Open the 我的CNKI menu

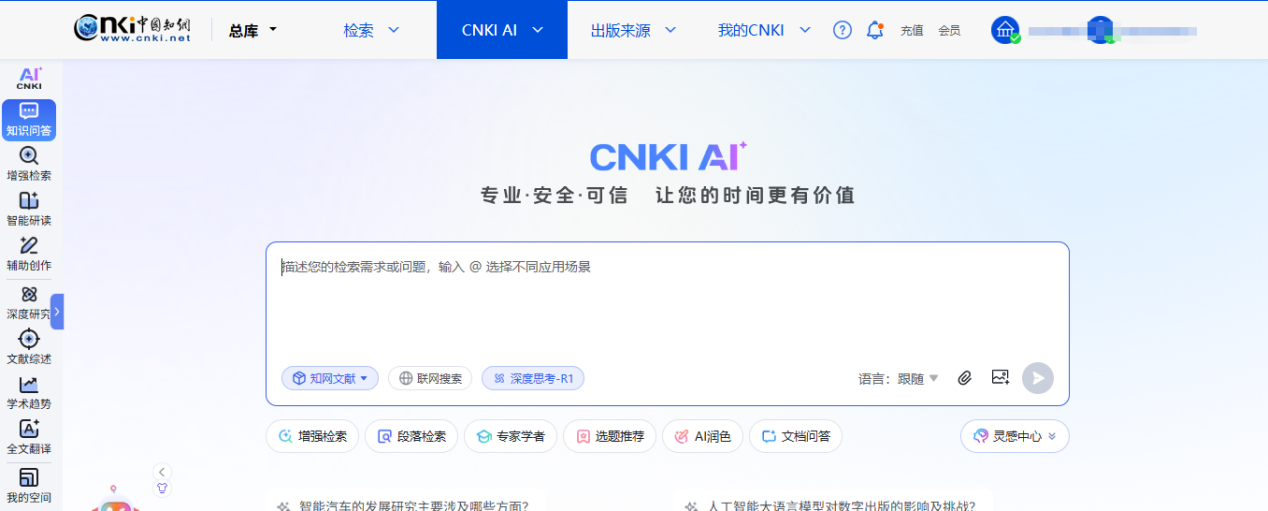coord(764,30)
